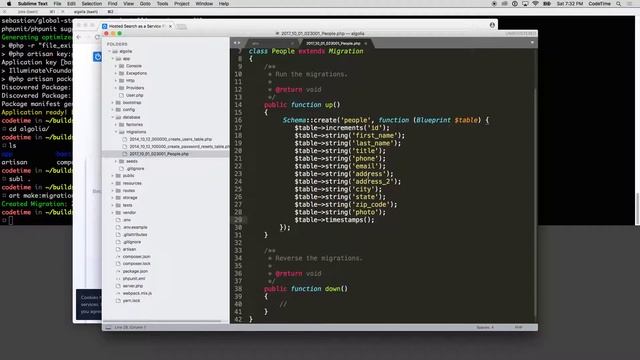
Task: Open composer.json in sidebar
Action: pos(136,257)
